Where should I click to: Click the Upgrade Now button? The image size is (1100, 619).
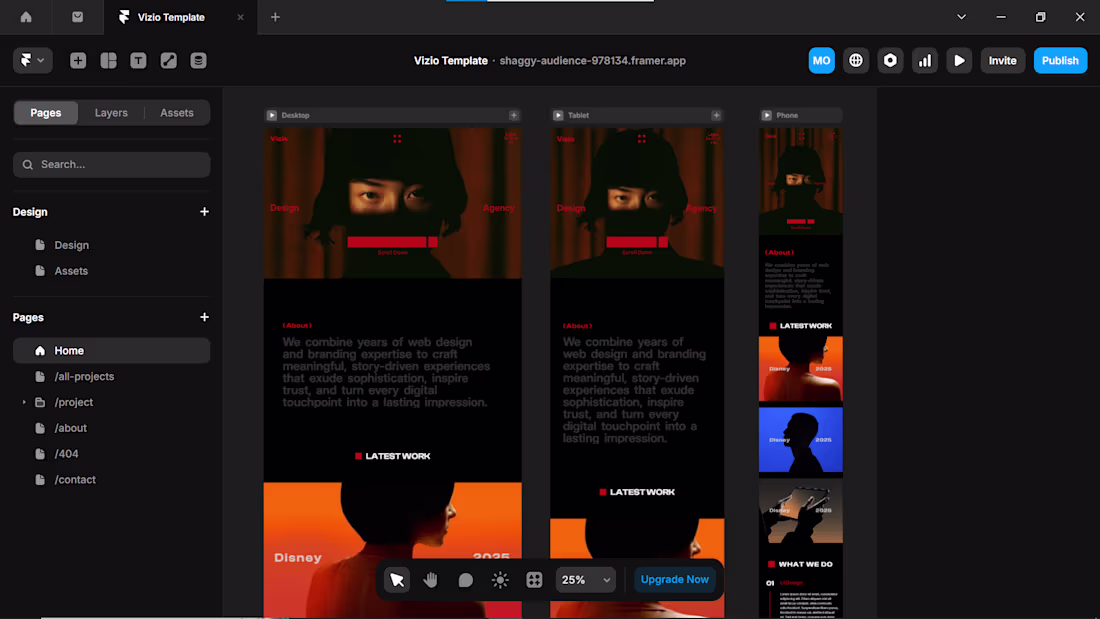pos(674,579)
